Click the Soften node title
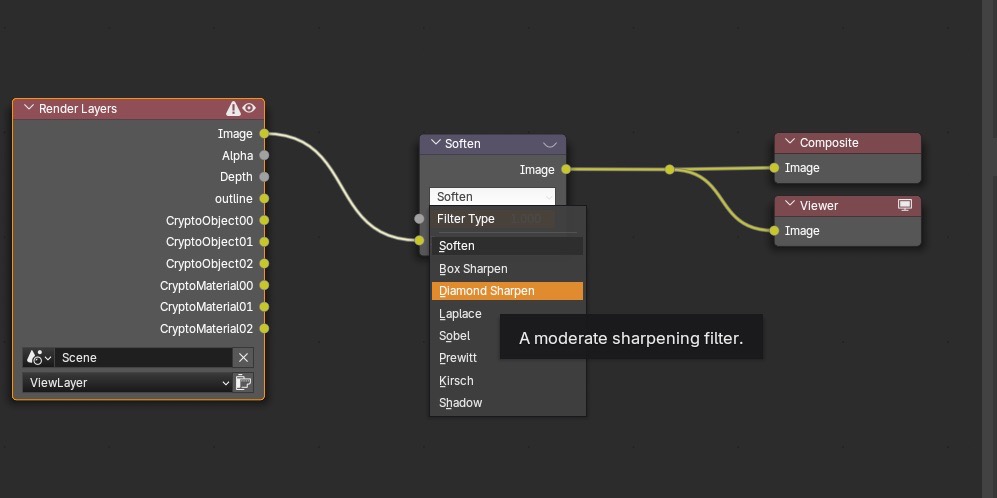This screenshot has height=498, width=997. click(462, 144)
